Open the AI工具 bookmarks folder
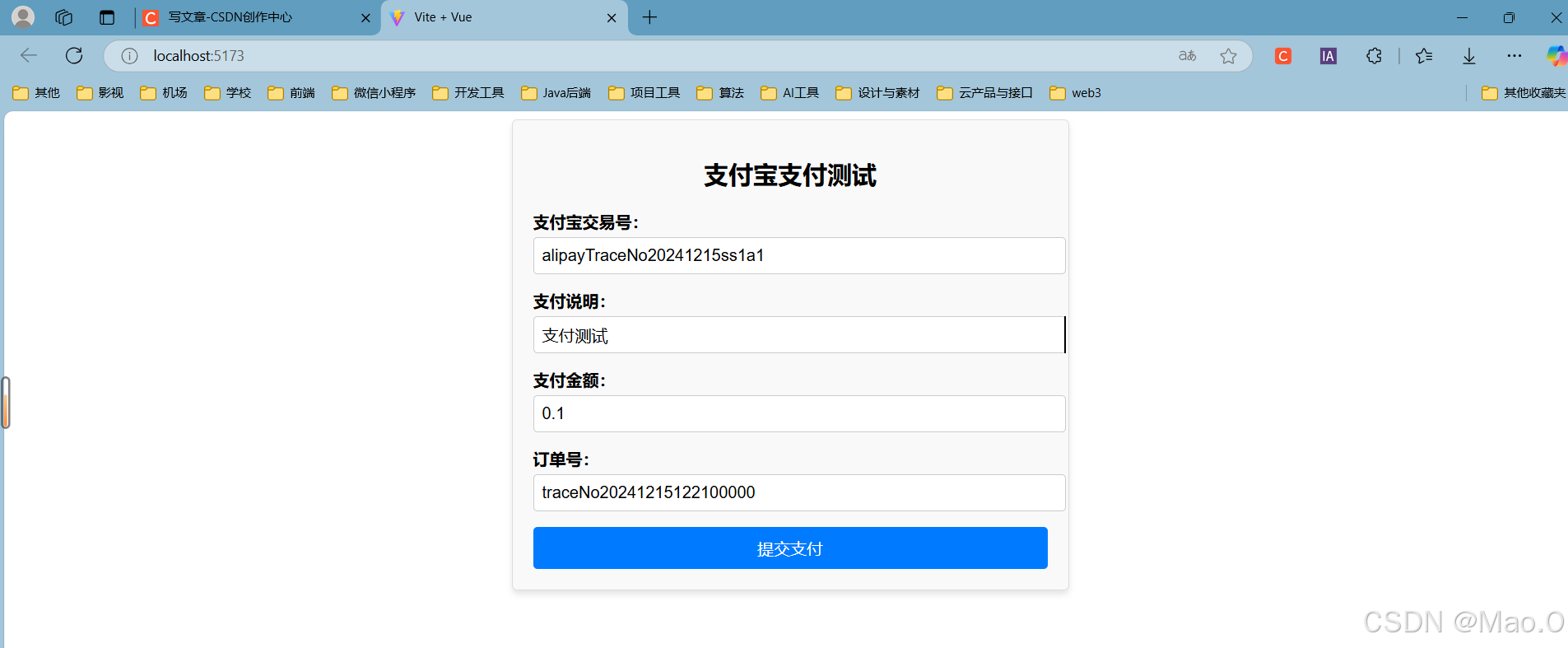 click(790, 93)
